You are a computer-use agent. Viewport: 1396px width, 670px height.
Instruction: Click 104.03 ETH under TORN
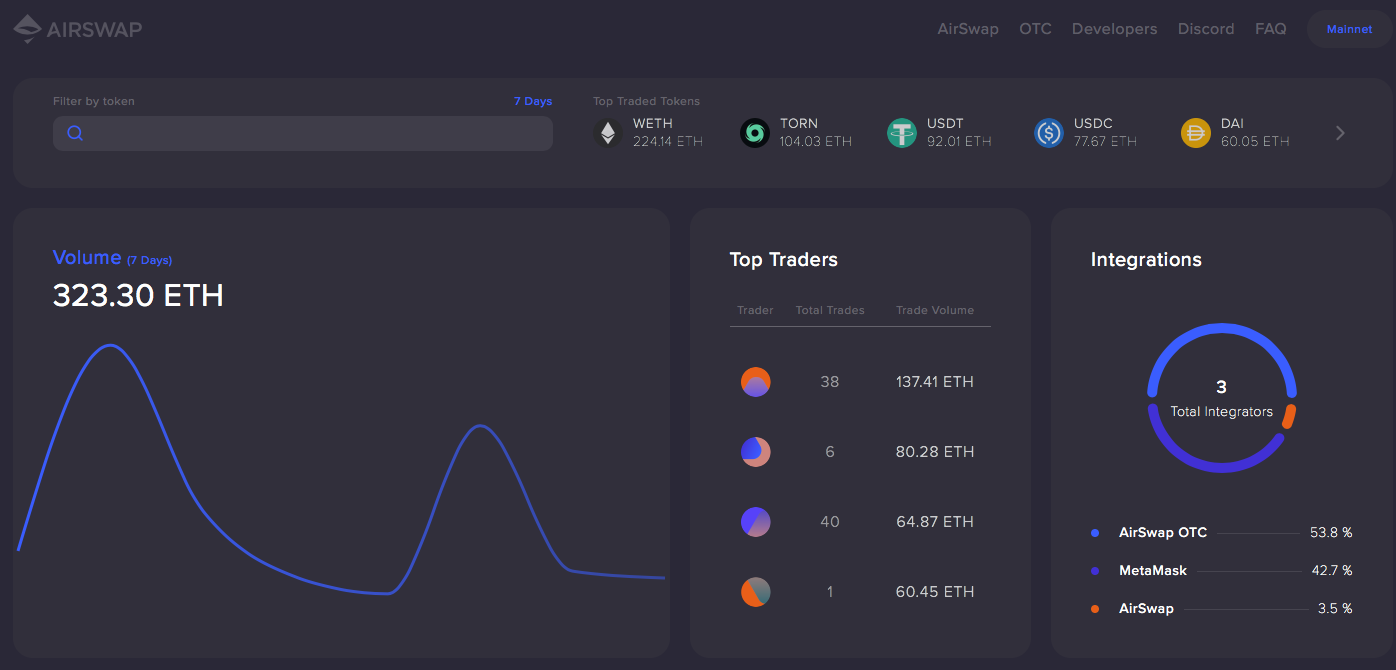pos(816,142)
